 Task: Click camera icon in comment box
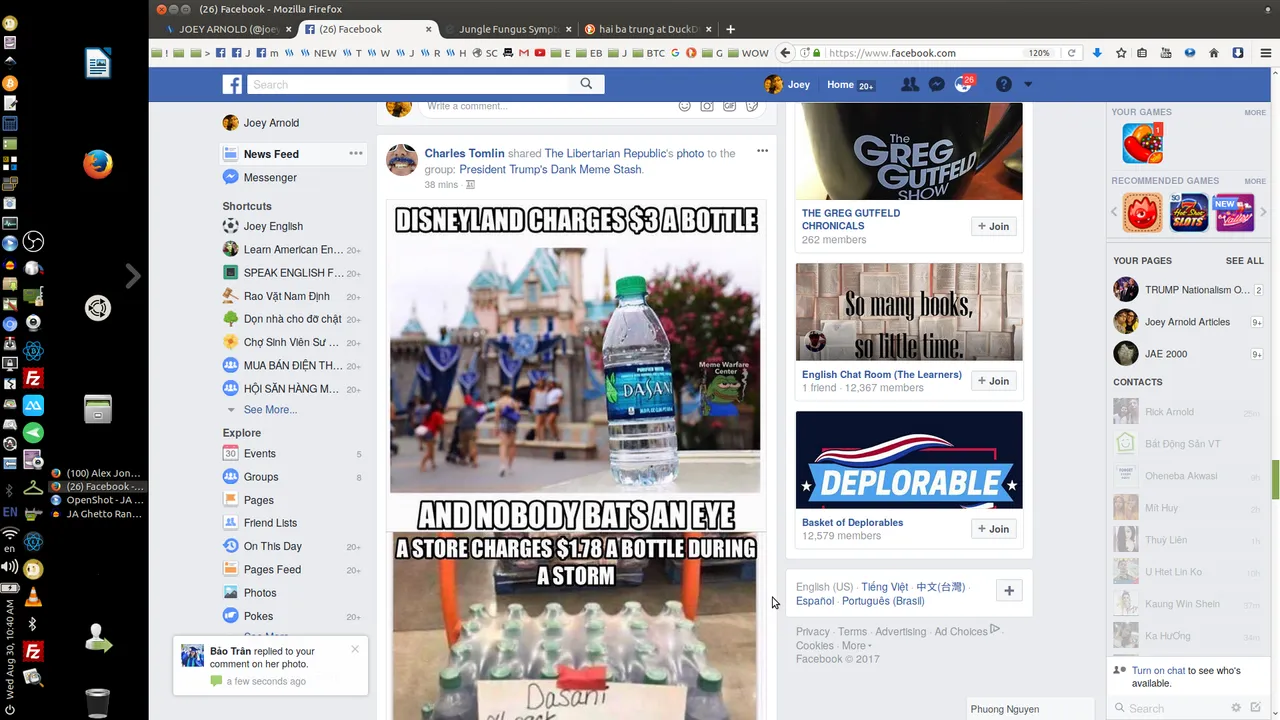[x=707, y=106]
